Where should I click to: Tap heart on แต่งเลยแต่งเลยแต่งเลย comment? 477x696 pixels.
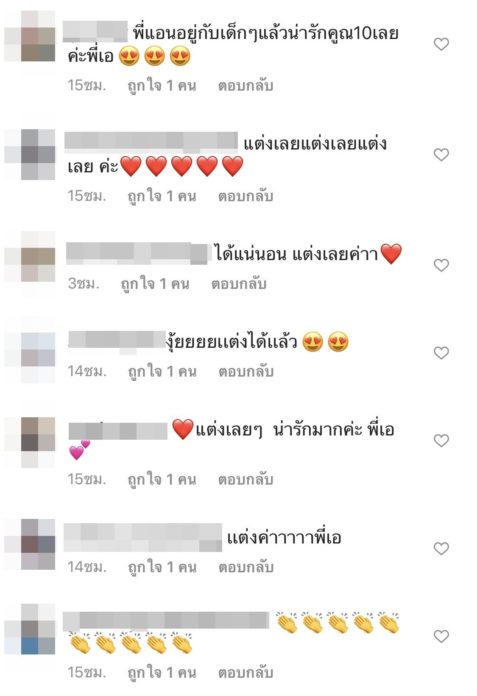coord(441,154)
